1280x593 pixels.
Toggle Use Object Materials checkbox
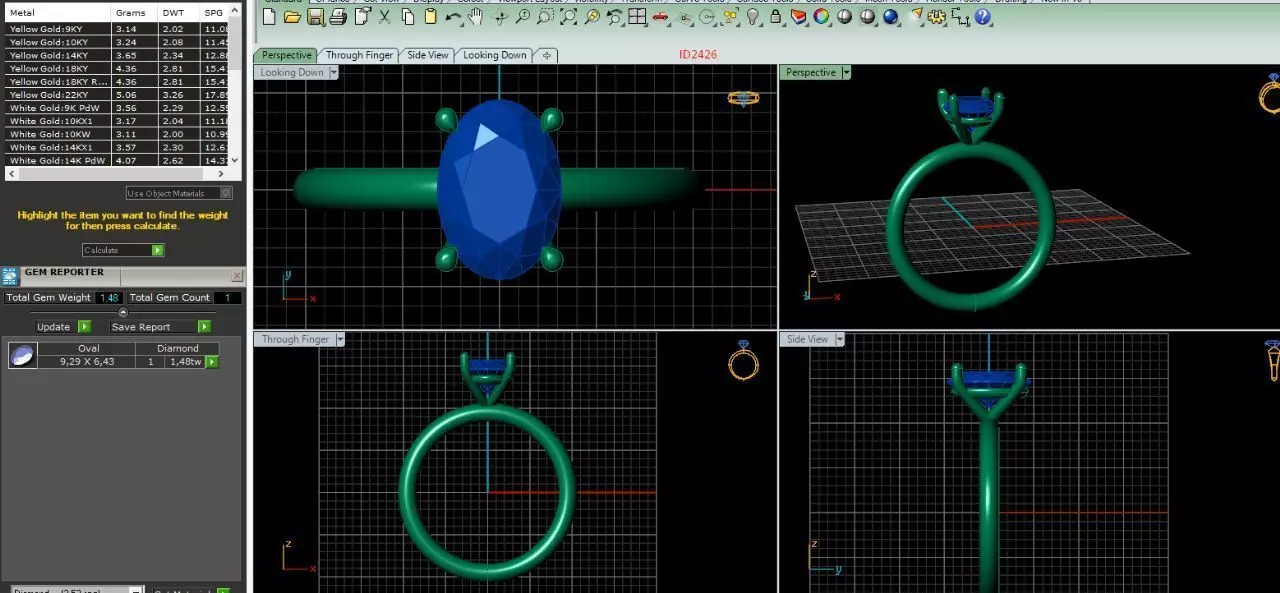(226, 193)
